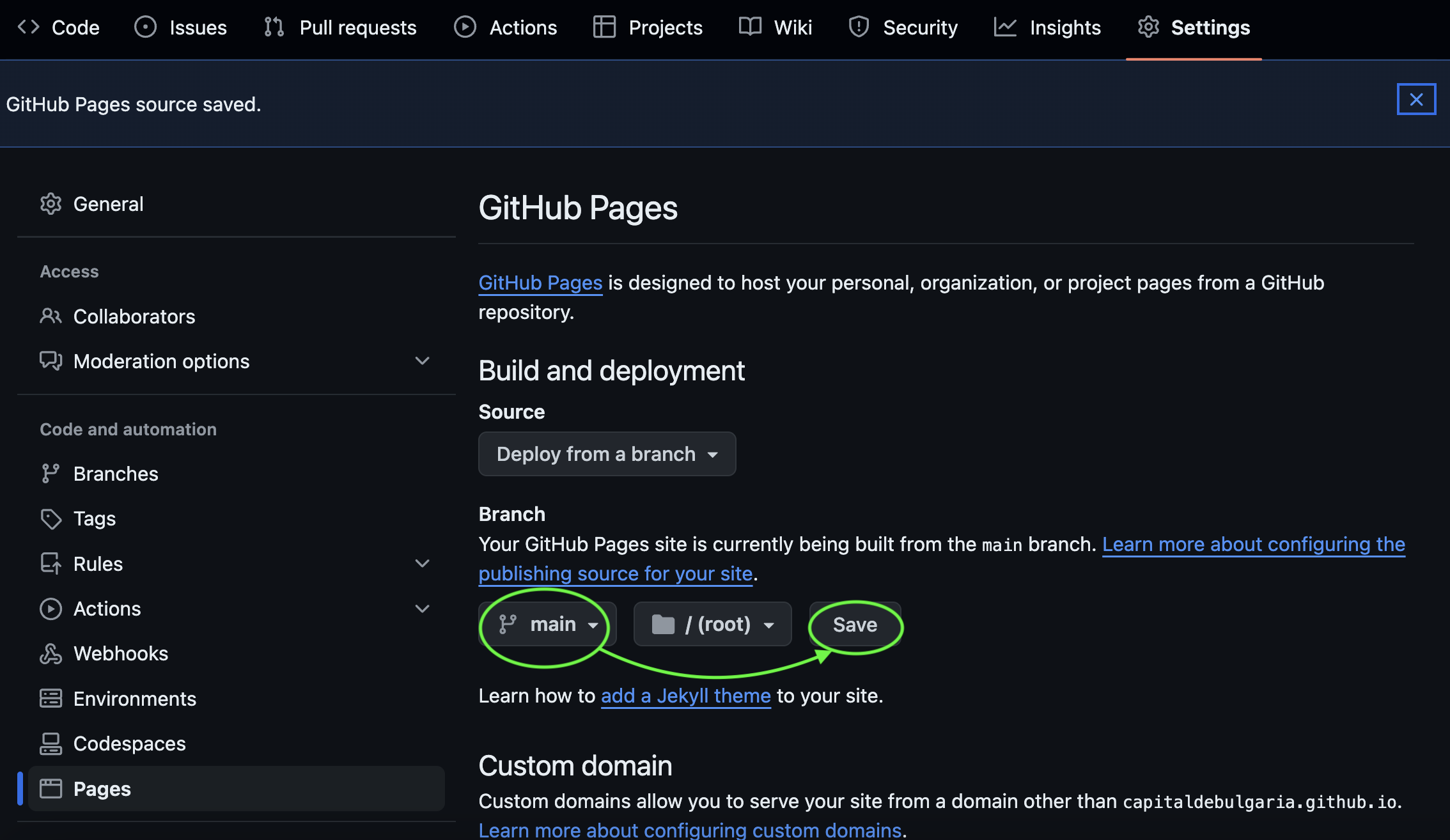
Task: Click the Webhooks icon
Action: pos(51,653)
